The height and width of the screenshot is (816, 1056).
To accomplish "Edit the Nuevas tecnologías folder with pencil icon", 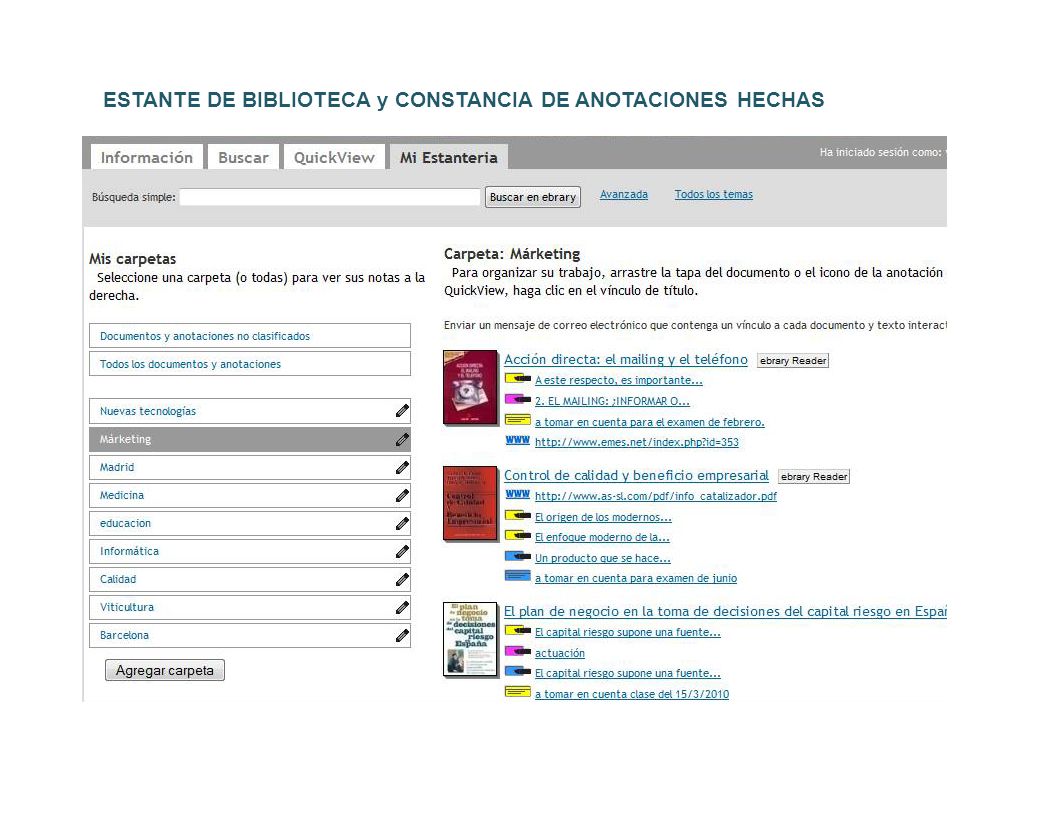I will 402,411.
